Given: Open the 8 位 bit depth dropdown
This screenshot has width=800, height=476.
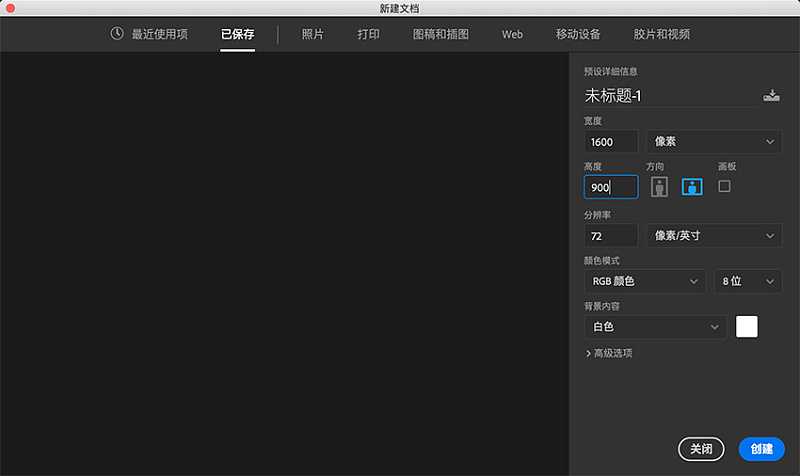Looking at the screenshot, I should point(748,282).
